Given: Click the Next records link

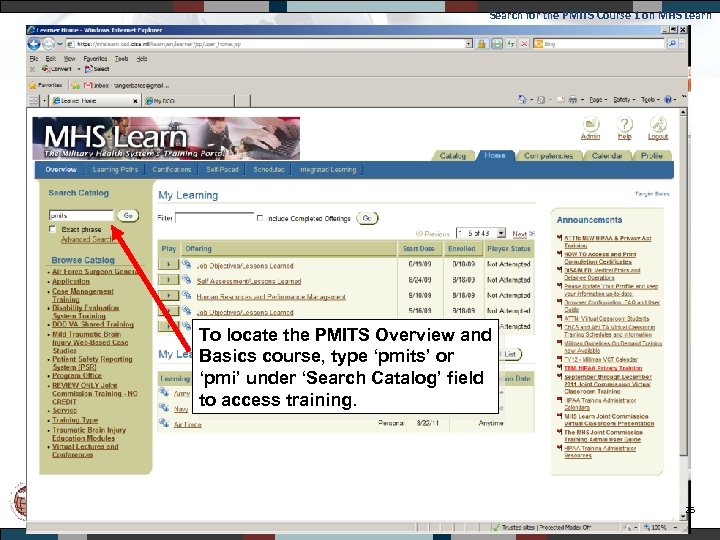Looking at the screenshot, I should coord(523,234).
